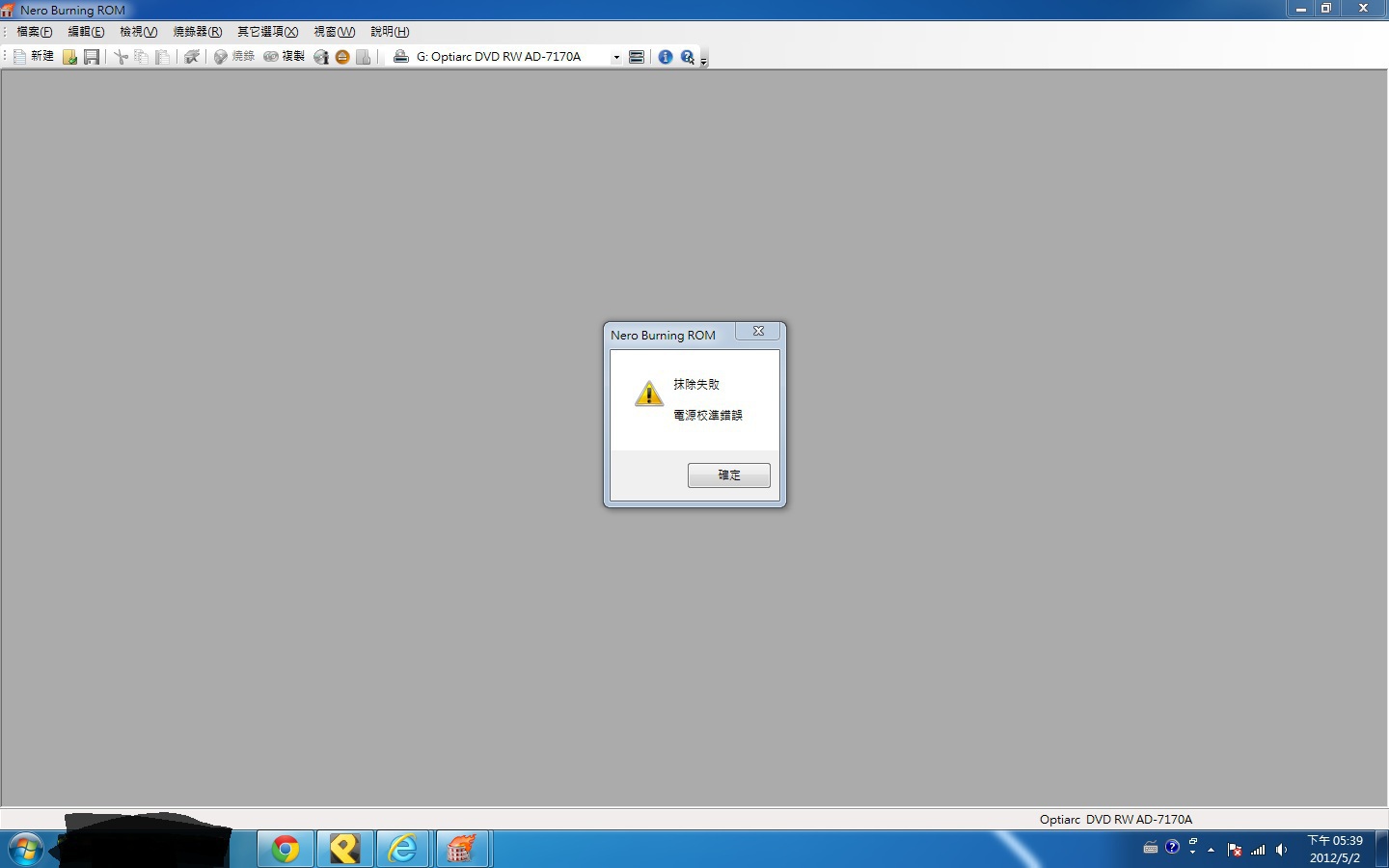The width and height of the screenshot is (1389, 868).
Task: Click the warning triangle icon in dialog
Action: (648, 393)
